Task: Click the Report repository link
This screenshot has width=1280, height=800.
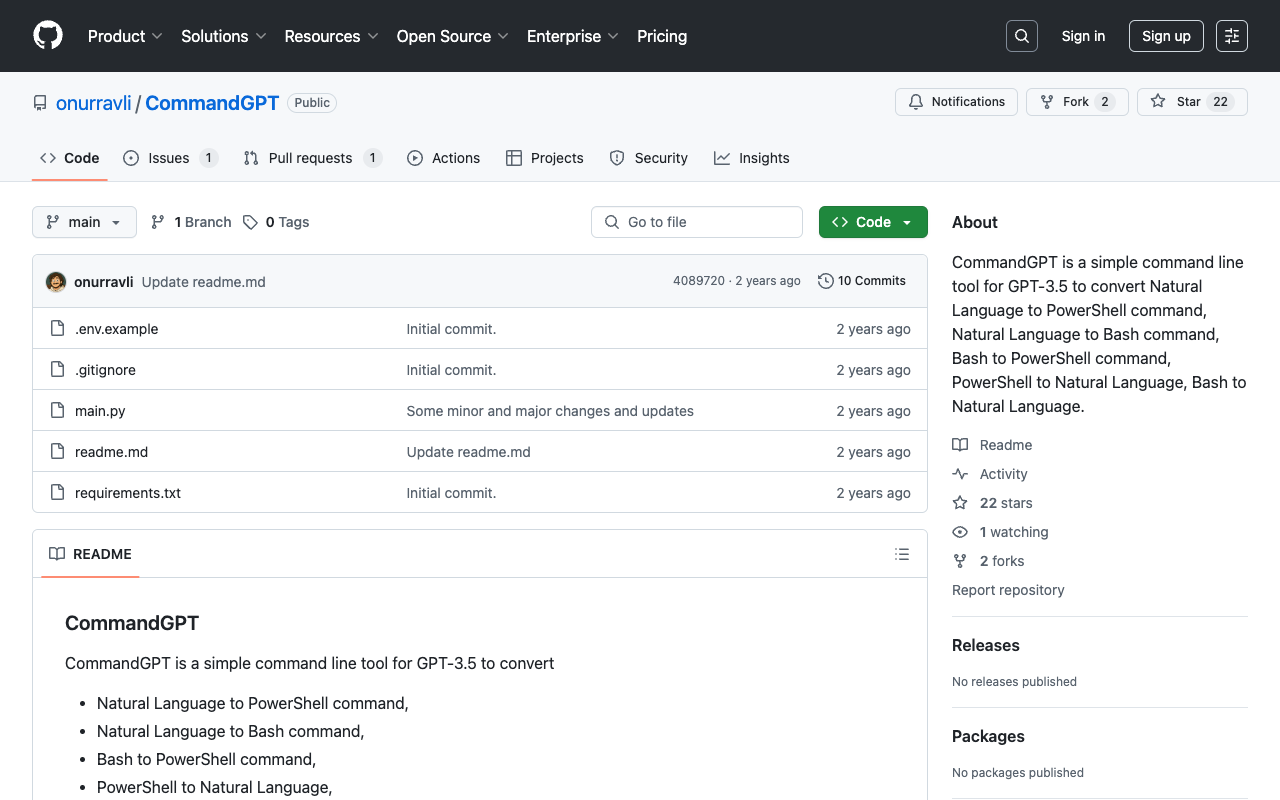Action: (1008, 590)
